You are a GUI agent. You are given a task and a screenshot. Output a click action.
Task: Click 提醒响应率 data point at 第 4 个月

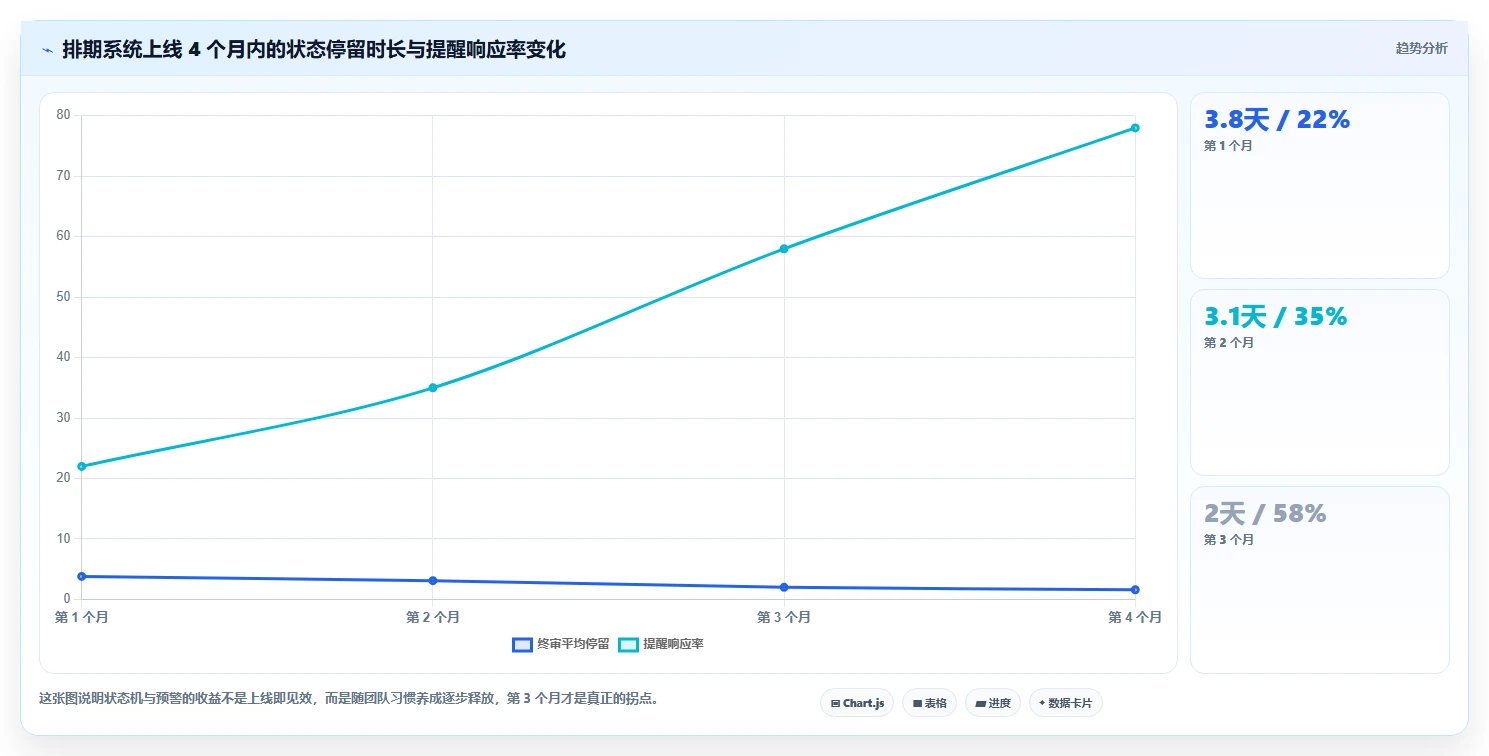[1135, 127]
